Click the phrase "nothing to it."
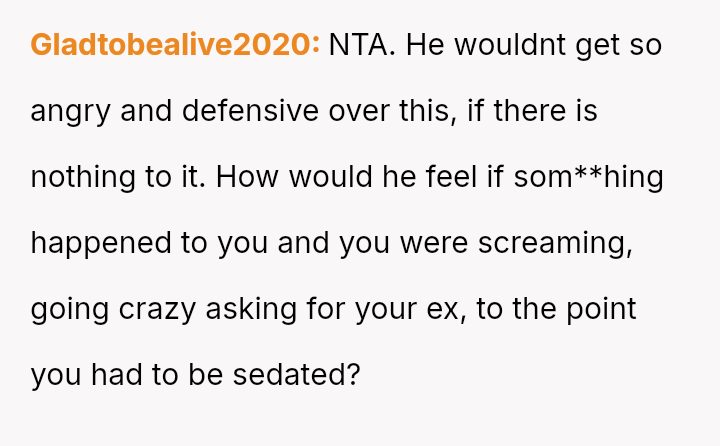This screenshot has width=720, height=446. coord(119,177)
